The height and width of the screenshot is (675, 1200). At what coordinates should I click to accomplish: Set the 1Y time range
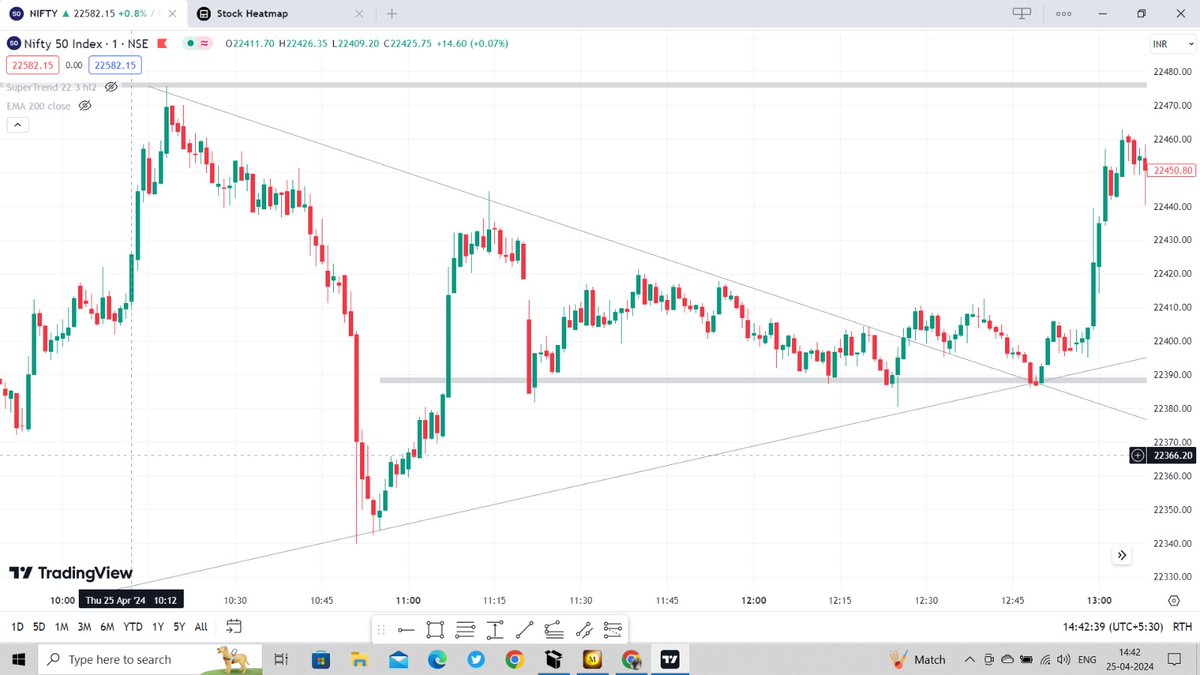tap(158, 627)
